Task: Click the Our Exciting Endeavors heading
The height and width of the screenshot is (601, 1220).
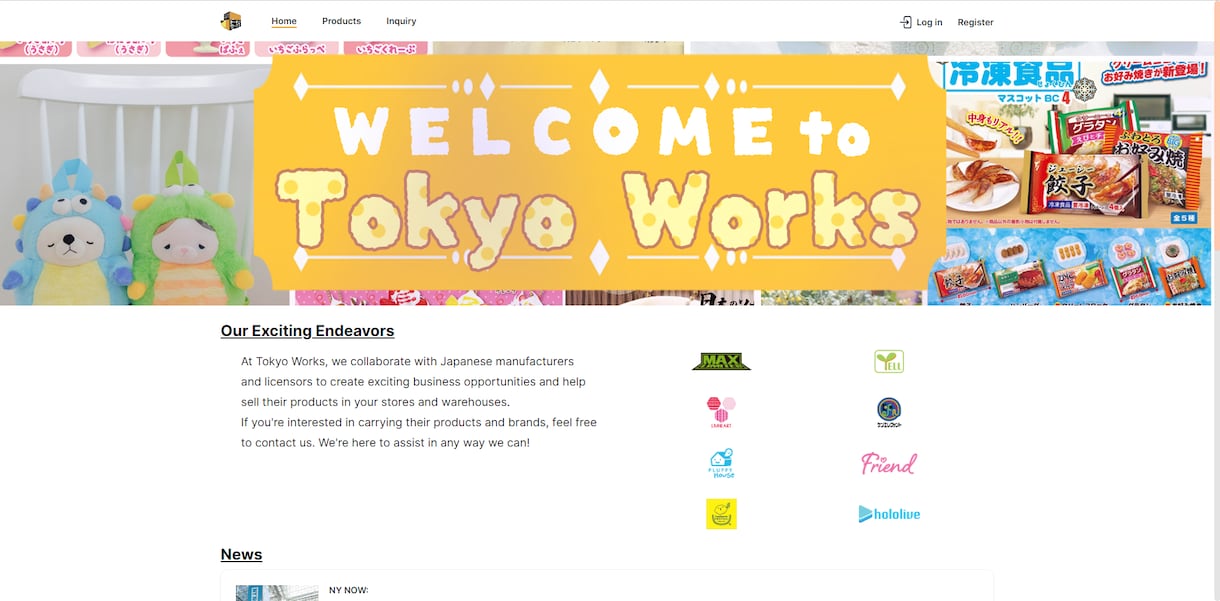Action: click(307, 331)
